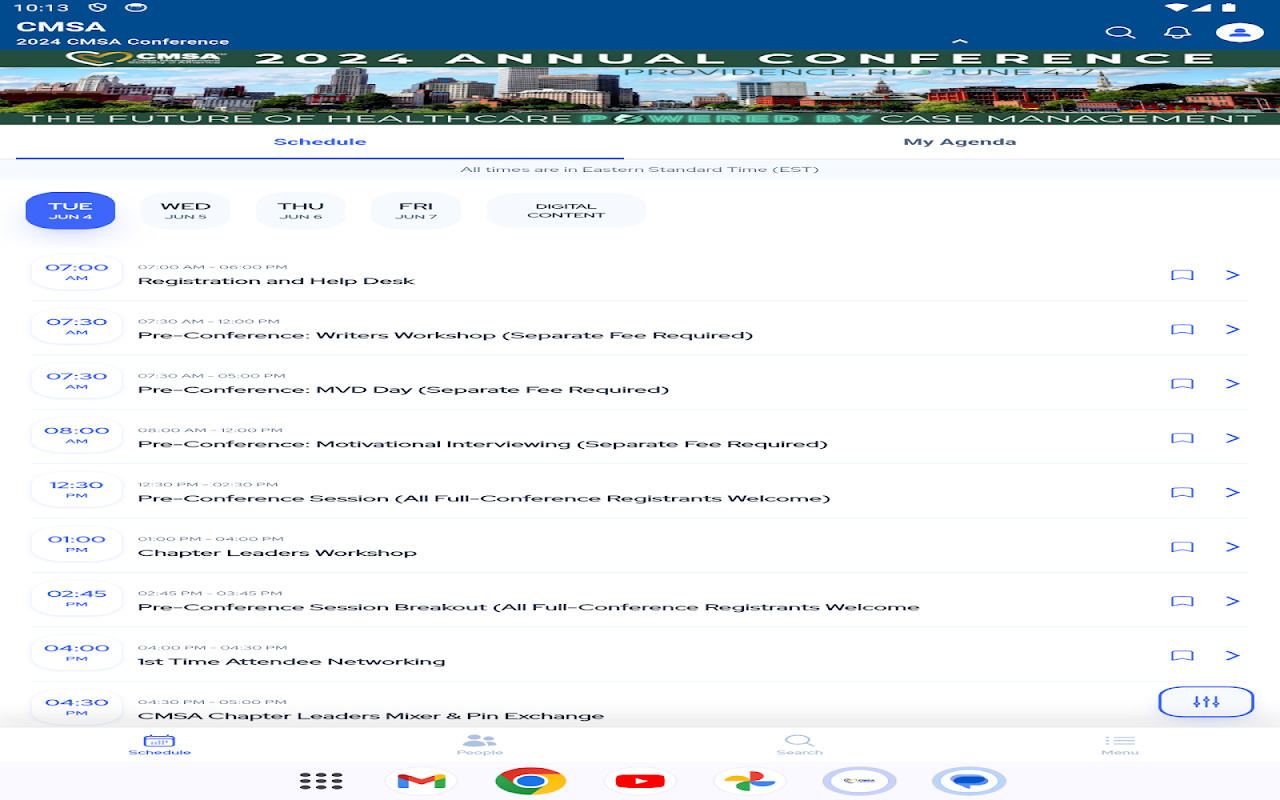Expand 12:30 Pre-Conference Session arrow

1232,492
